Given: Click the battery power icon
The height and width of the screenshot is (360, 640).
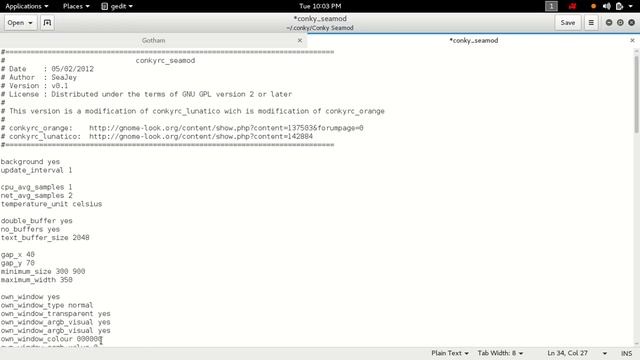Looking at the screenshot, I should point(619,6).
